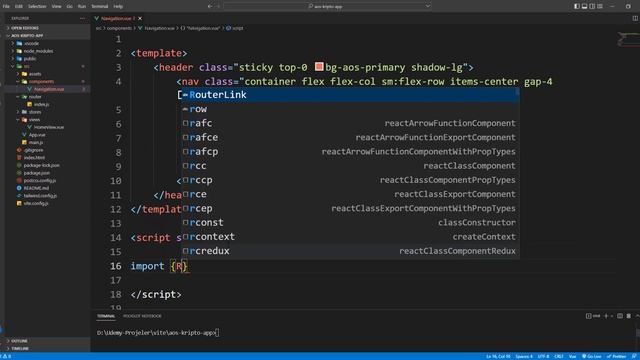
Task: Open customize layout icon
Action: 600,6
